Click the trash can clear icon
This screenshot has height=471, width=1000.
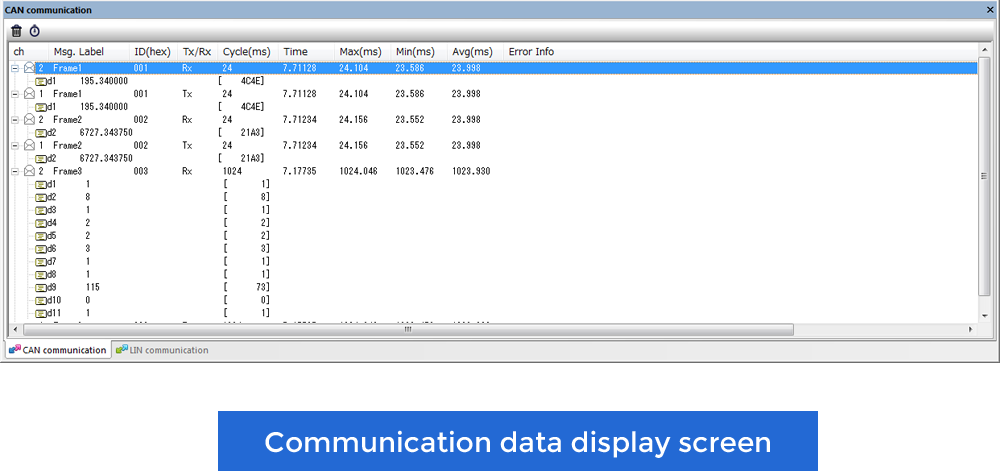16,31
